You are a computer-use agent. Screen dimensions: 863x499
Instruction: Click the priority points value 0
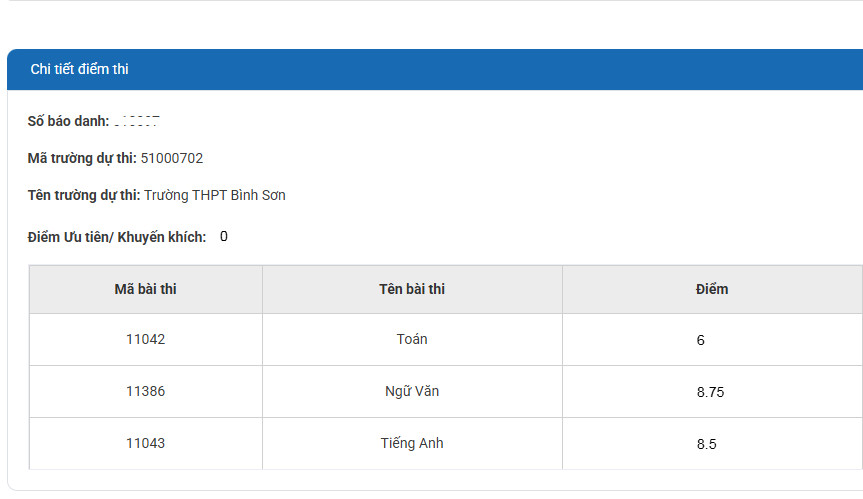coord(224,237)
